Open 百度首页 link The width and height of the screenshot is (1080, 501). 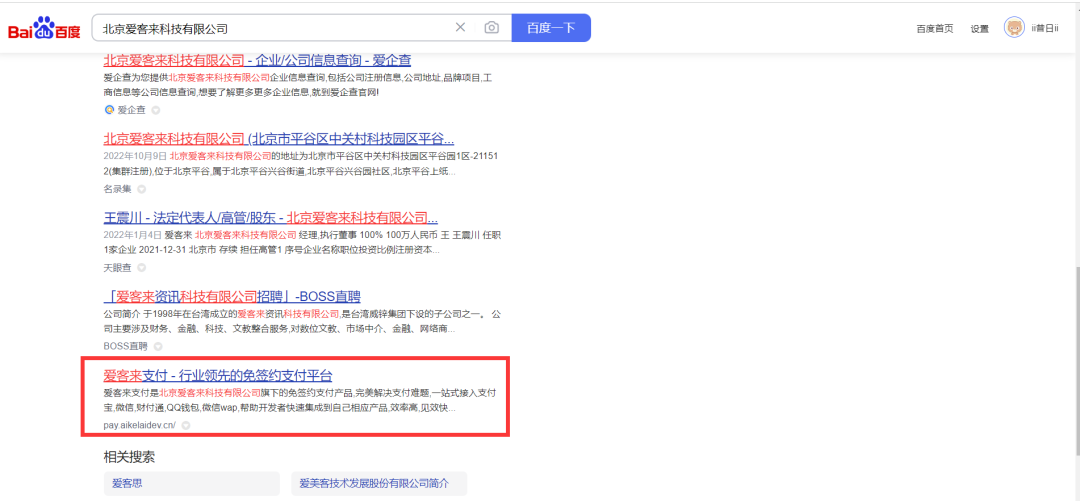[x=935, y=28]
